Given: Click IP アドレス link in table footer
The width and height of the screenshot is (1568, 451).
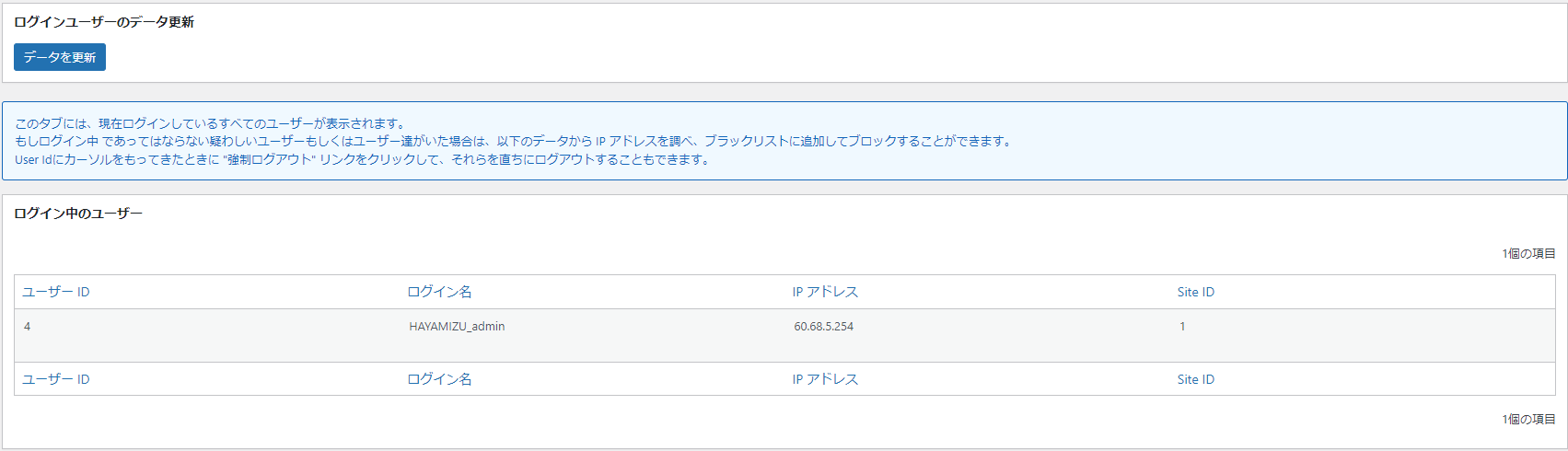Looking at the screenshot, I should (x=825, y=379).
